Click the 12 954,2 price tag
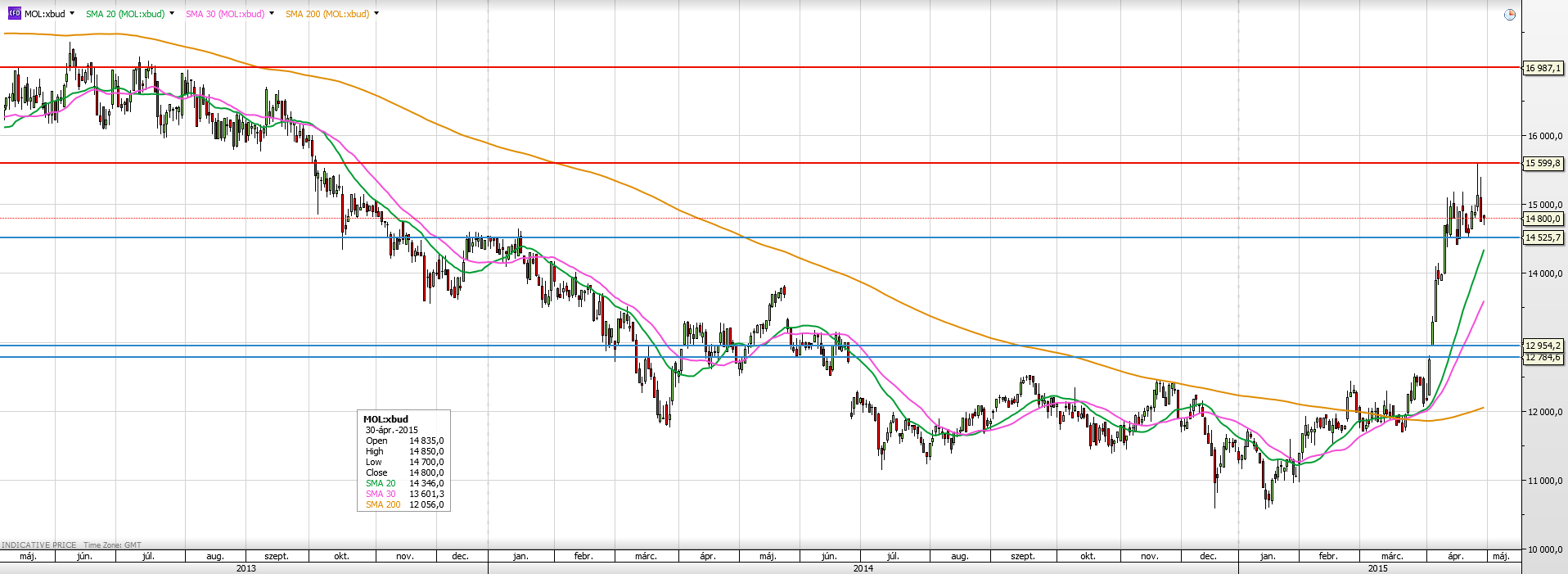Image resolution: width=1568 pixels, height=574 pixels. click(x=1543, y=346)
